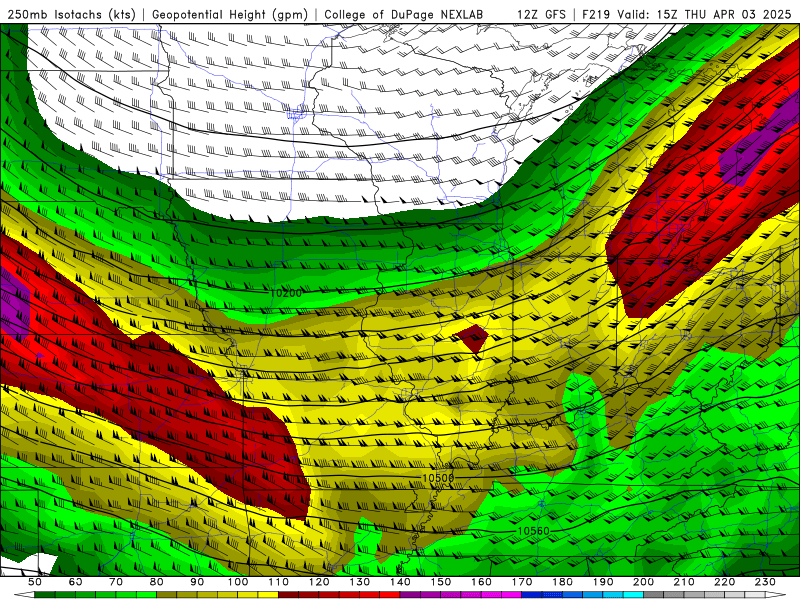Screen dimensions: 800x600
Task: Click the cyan legend swatch left of 200
Action: [x=633, y=595]
